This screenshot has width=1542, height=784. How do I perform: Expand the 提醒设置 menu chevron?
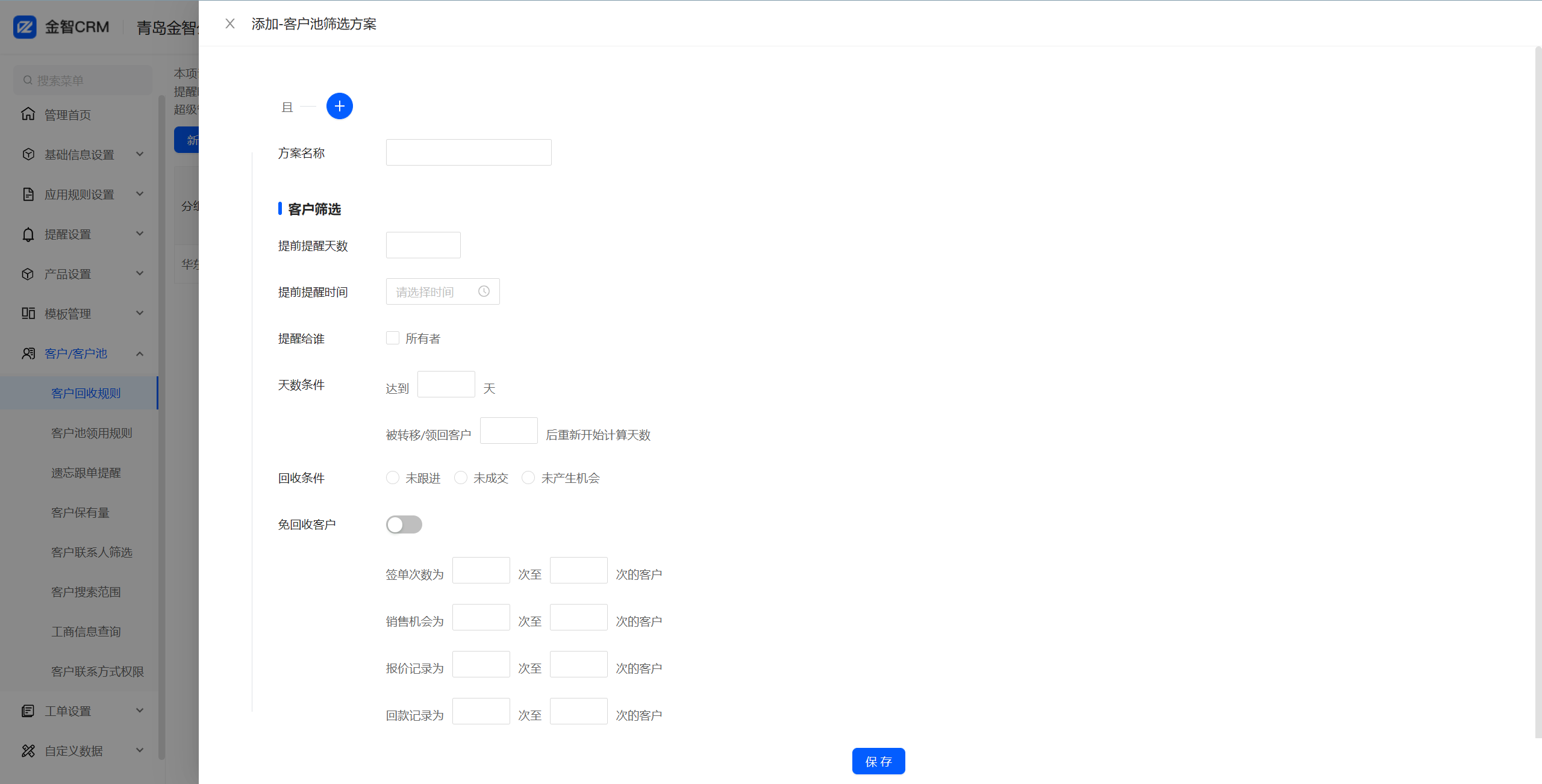[140, 234]
